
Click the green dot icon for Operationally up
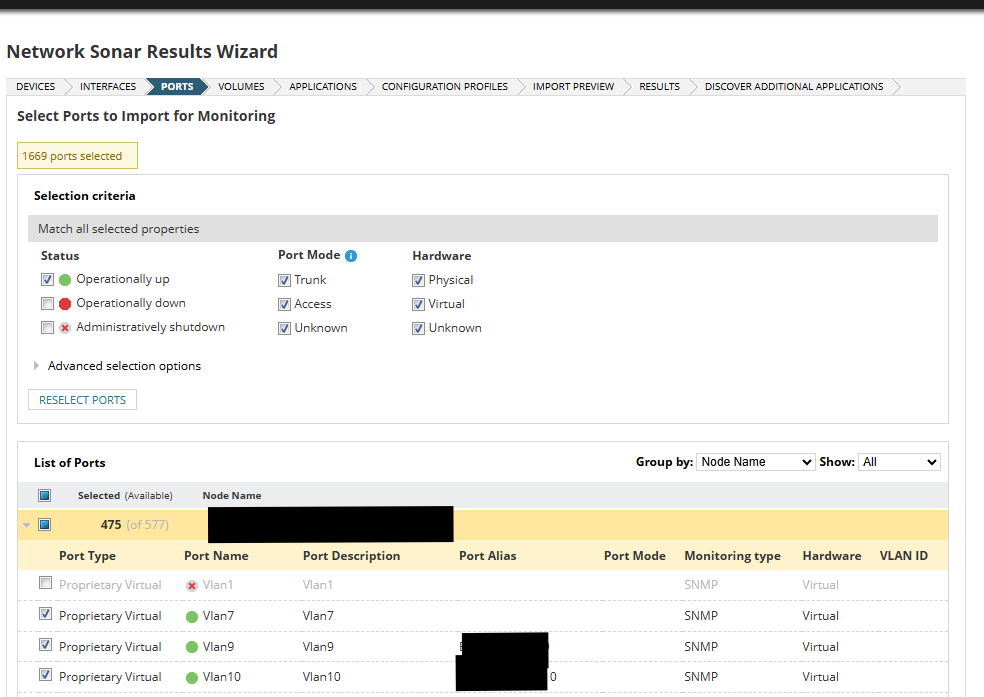(x=63, y=279)
